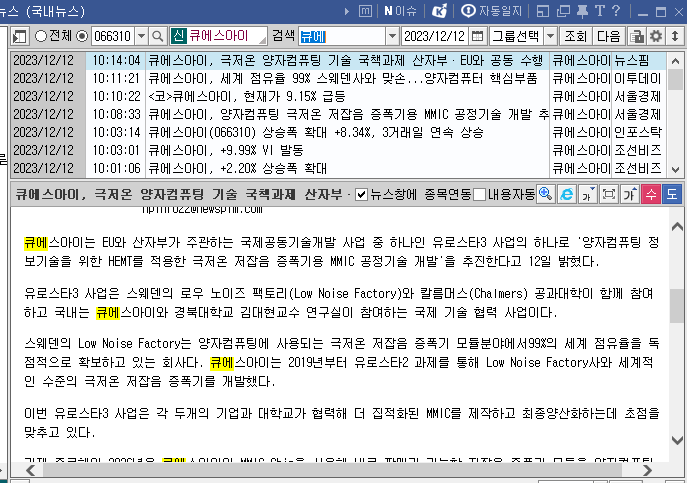687x483 pixels.
Task: Toggle 뉴스창에 종목연동 checkbox
Action: (361, 194)
